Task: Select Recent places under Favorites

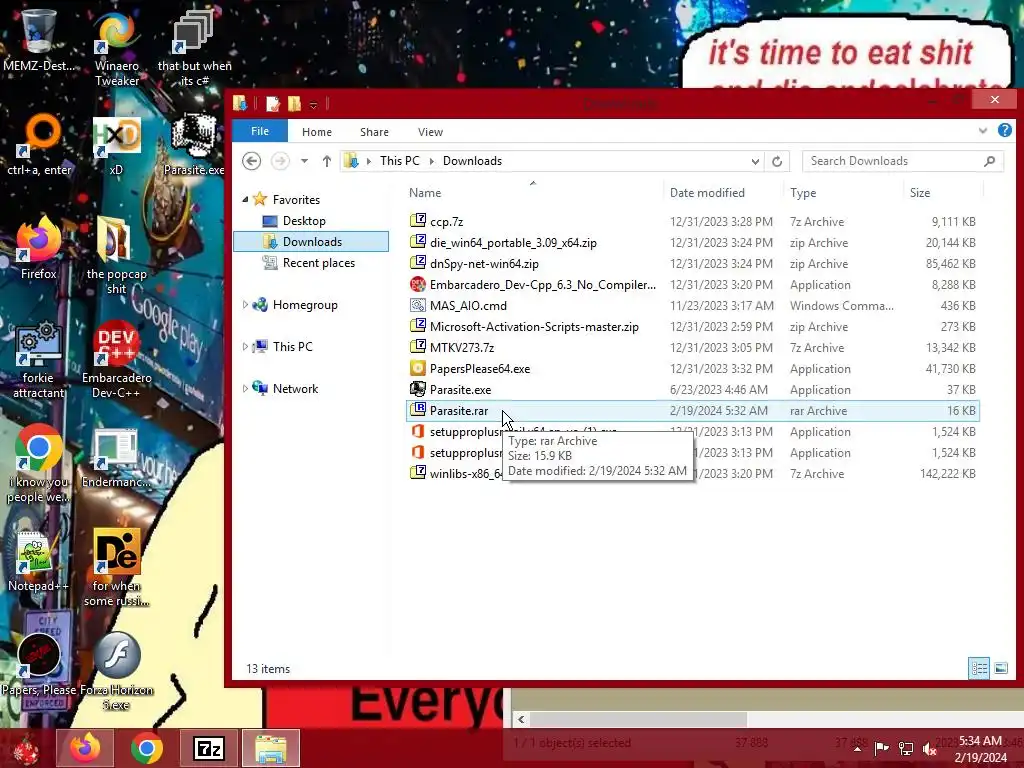Action: 308,263
